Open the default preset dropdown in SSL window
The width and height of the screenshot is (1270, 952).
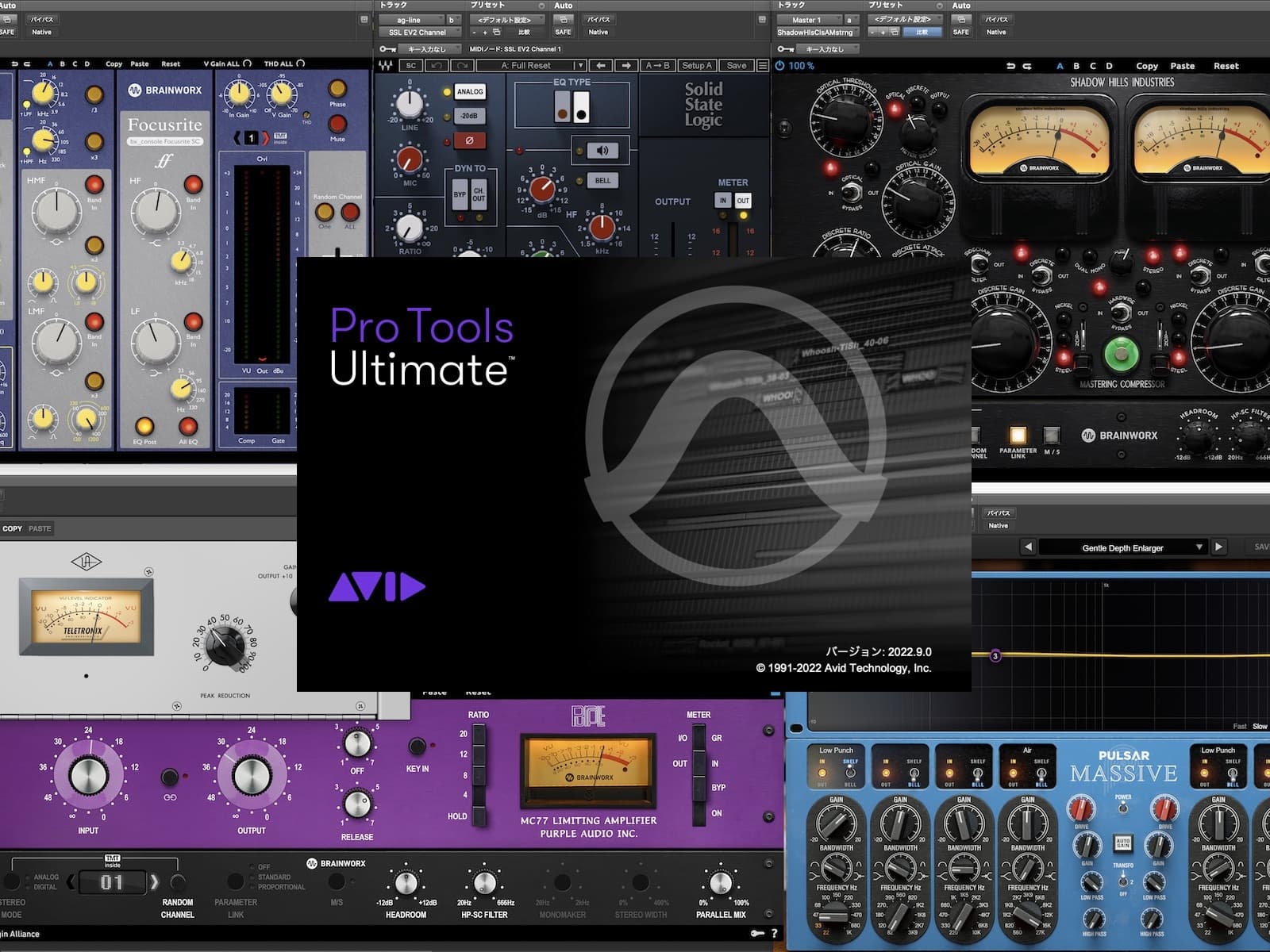point(508,20)
